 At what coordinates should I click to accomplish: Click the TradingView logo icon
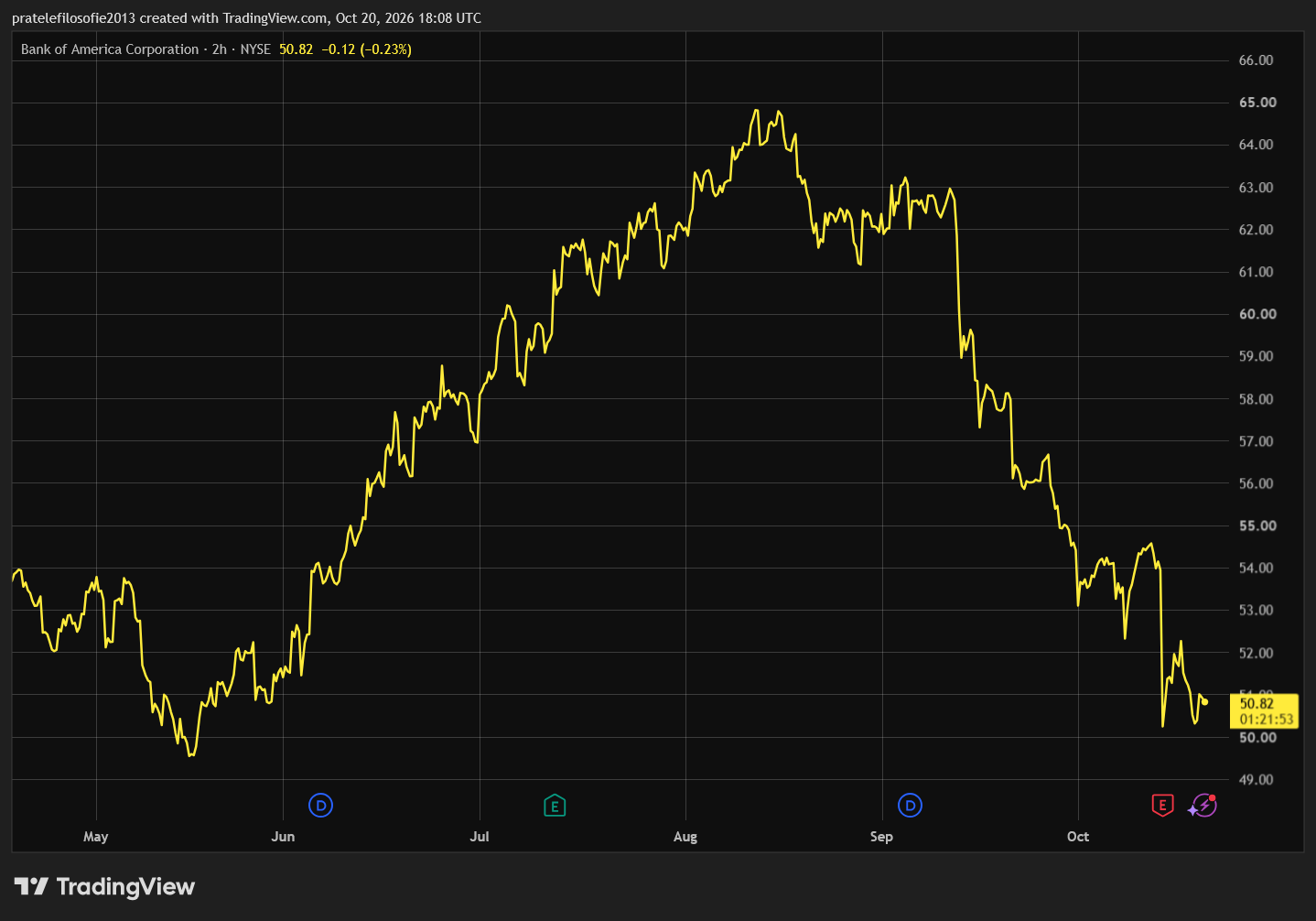31,886
